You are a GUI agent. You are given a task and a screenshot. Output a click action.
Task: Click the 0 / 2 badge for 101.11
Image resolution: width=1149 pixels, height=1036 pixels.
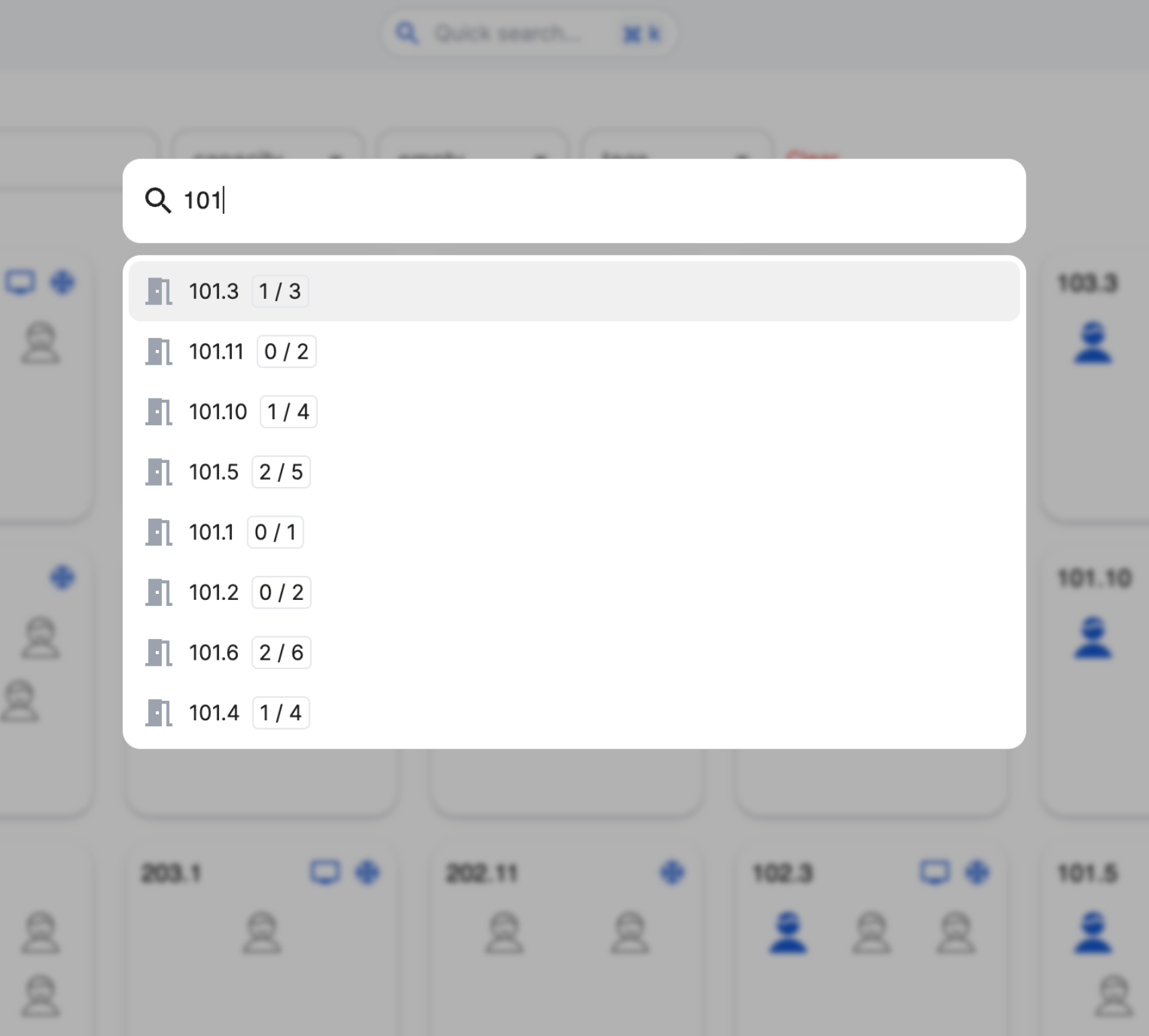[x=286, y=351]
